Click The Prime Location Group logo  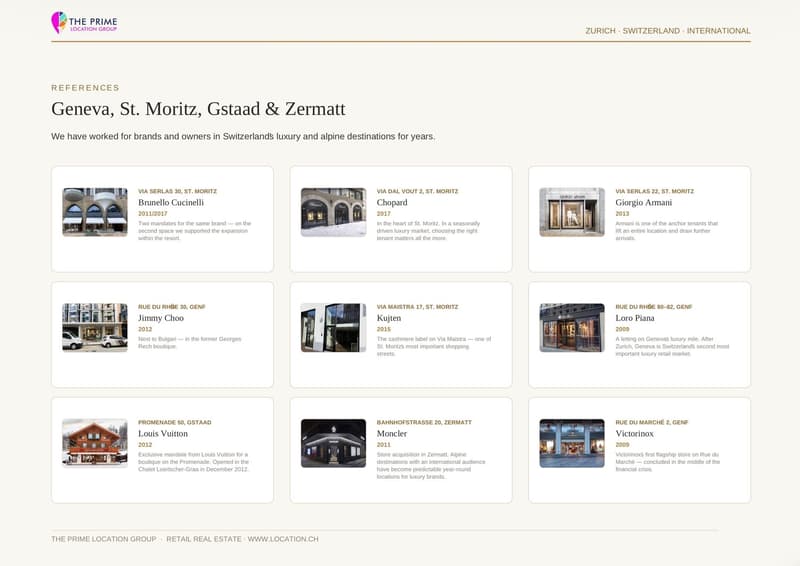84,23
